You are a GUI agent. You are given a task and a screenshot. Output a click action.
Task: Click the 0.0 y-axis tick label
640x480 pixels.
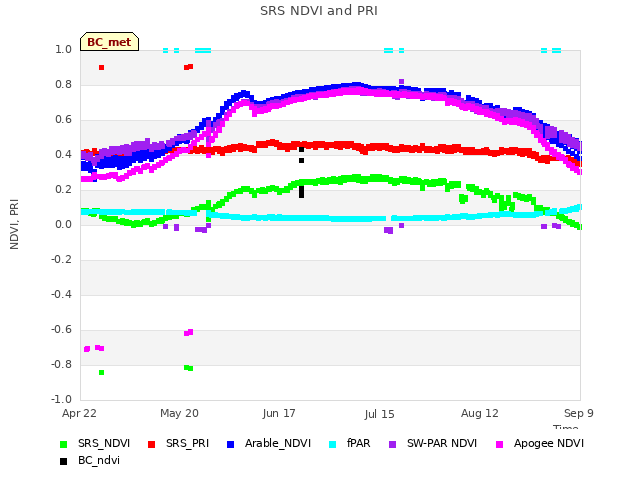[63, 224]
